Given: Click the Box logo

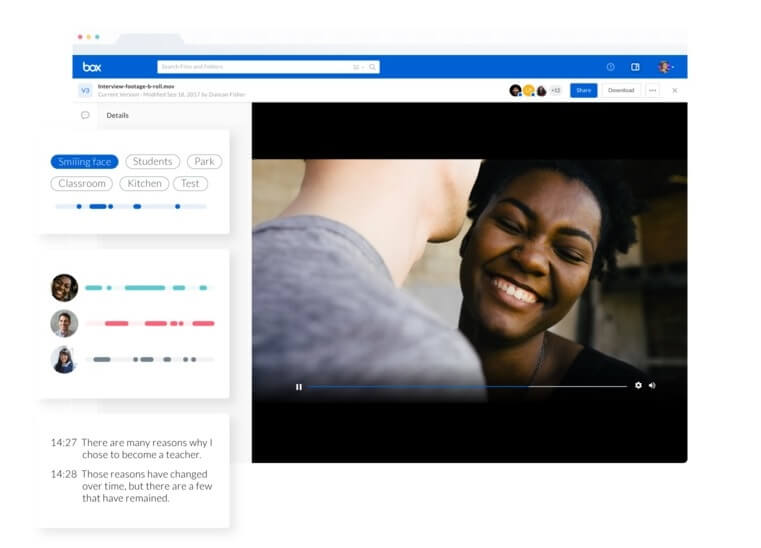Looking at the screenshot, I should click(x=92, y=67).
